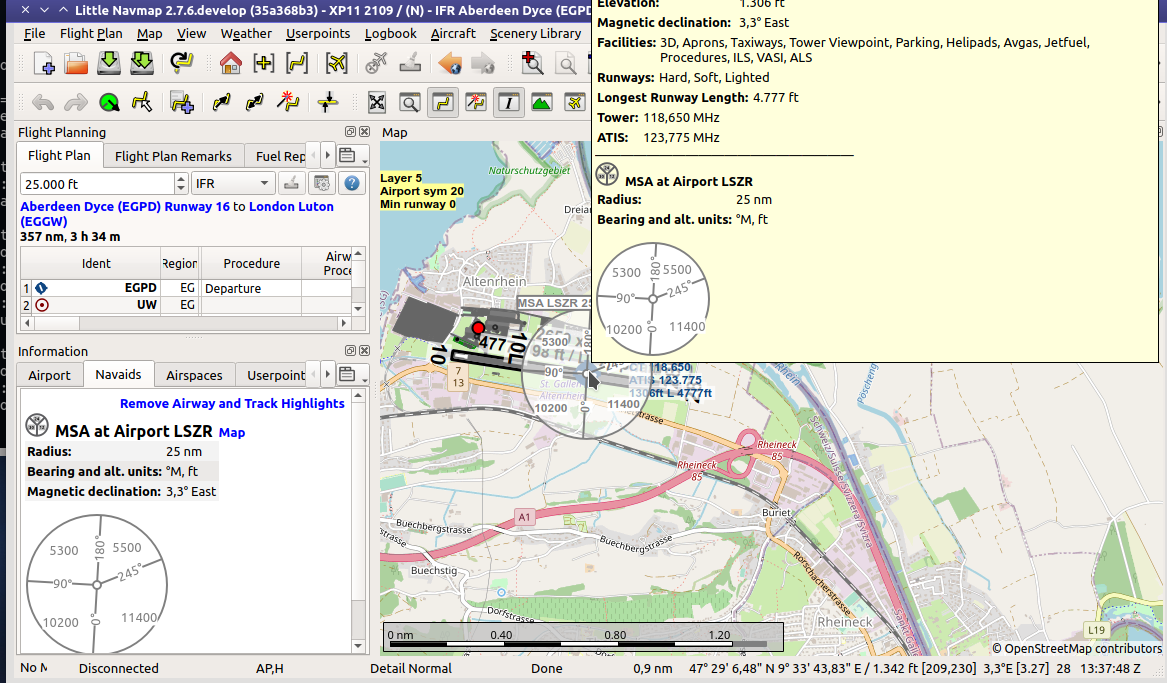Save the flight plan
The image size is (1167, 683).
[109, 63]
